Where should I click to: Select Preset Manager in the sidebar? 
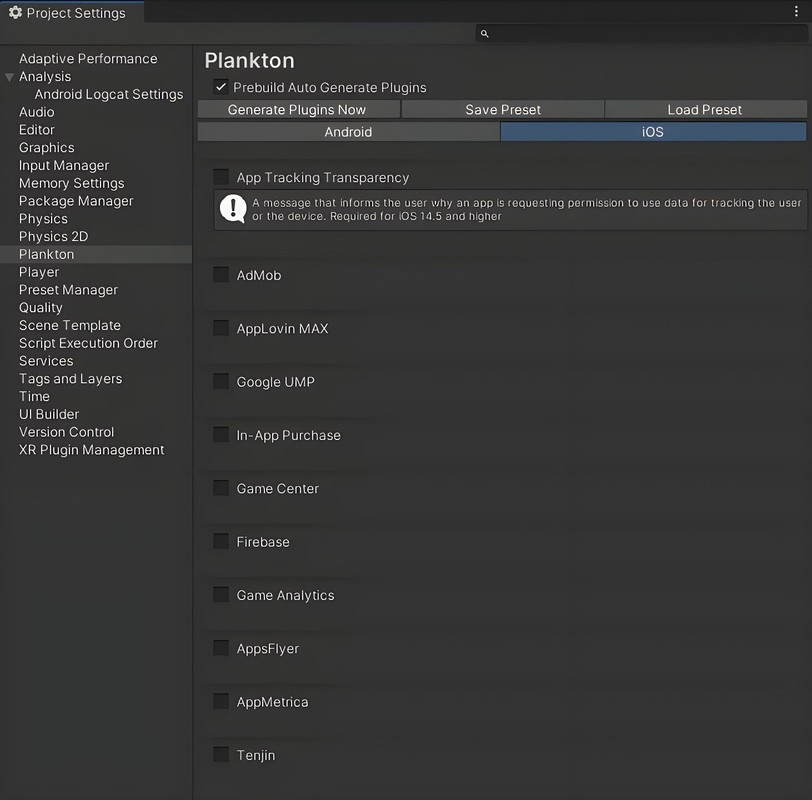tap(68, 289)
